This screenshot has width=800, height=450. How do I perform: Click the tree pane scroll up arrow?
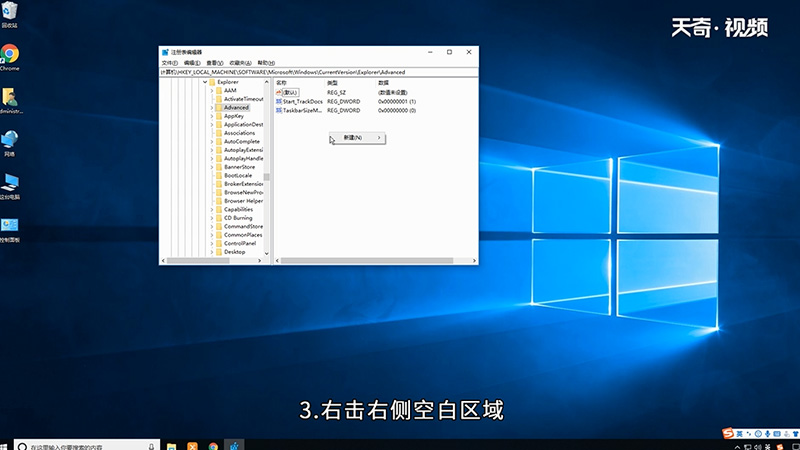pos(266,82)
